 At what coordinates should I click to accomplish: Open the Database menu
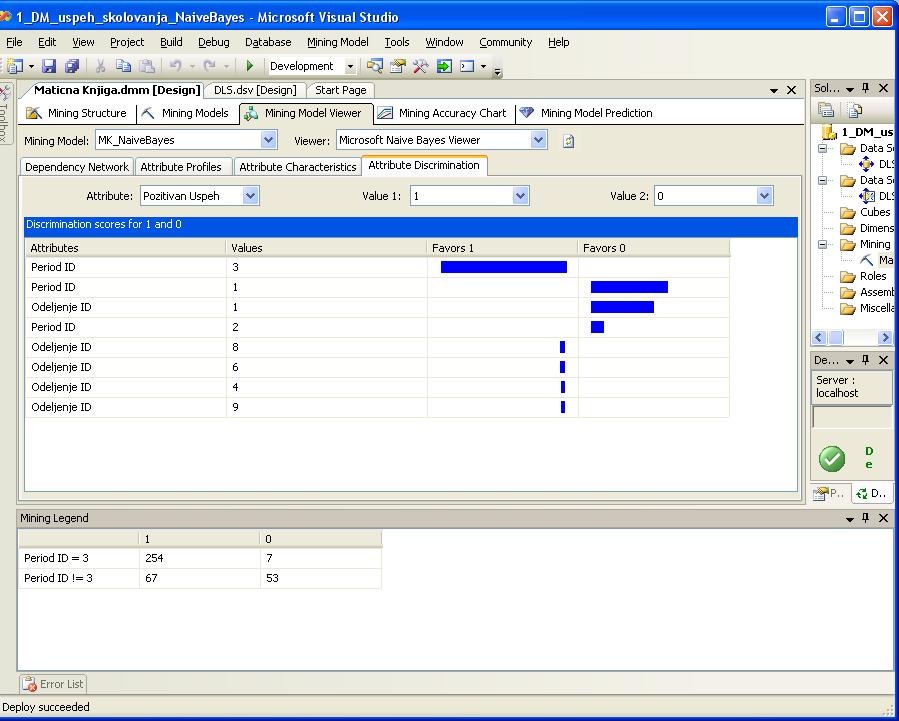tap(268, 42)
